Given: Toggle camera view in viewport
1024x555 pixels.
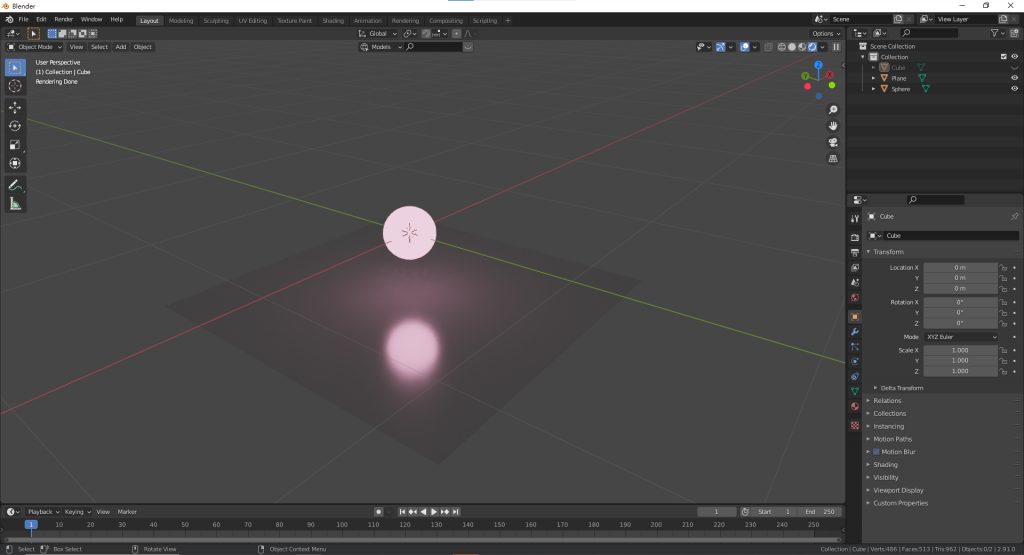Looking at the screenshot, I should pos(833,142).
